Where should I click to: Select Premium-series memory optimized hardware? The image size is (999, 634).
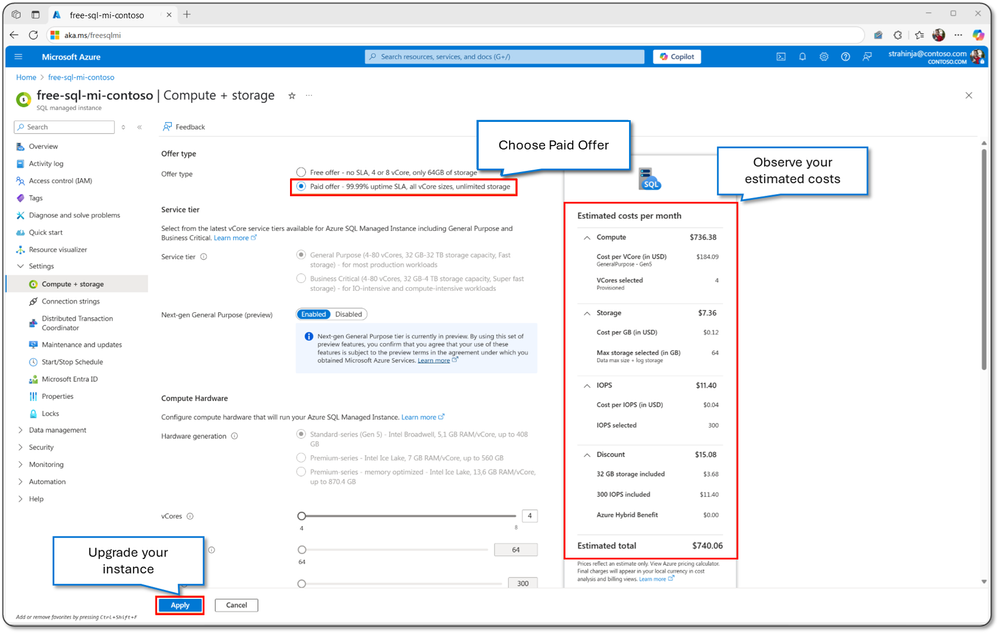tap(301, 472)
